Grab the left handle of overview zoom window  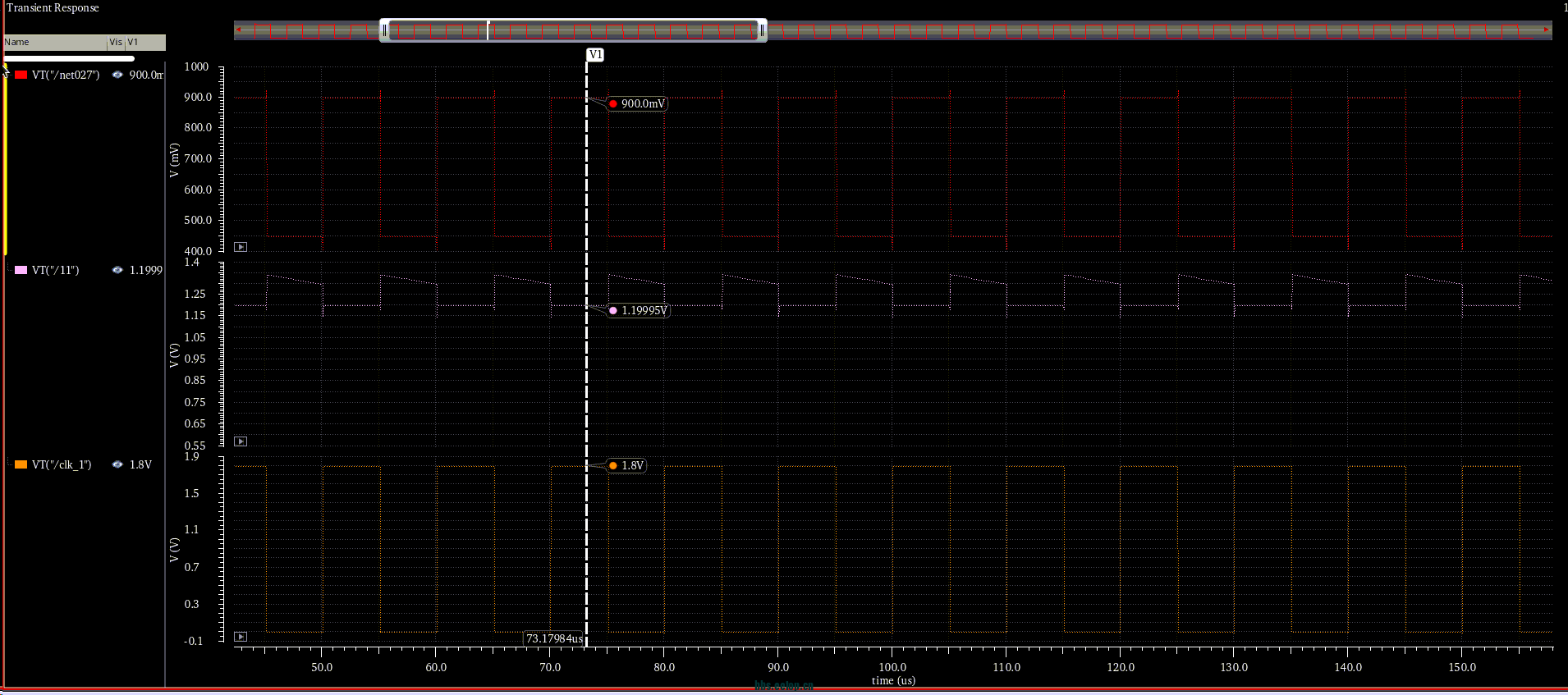pyautogui.click(x=384, y=30)
